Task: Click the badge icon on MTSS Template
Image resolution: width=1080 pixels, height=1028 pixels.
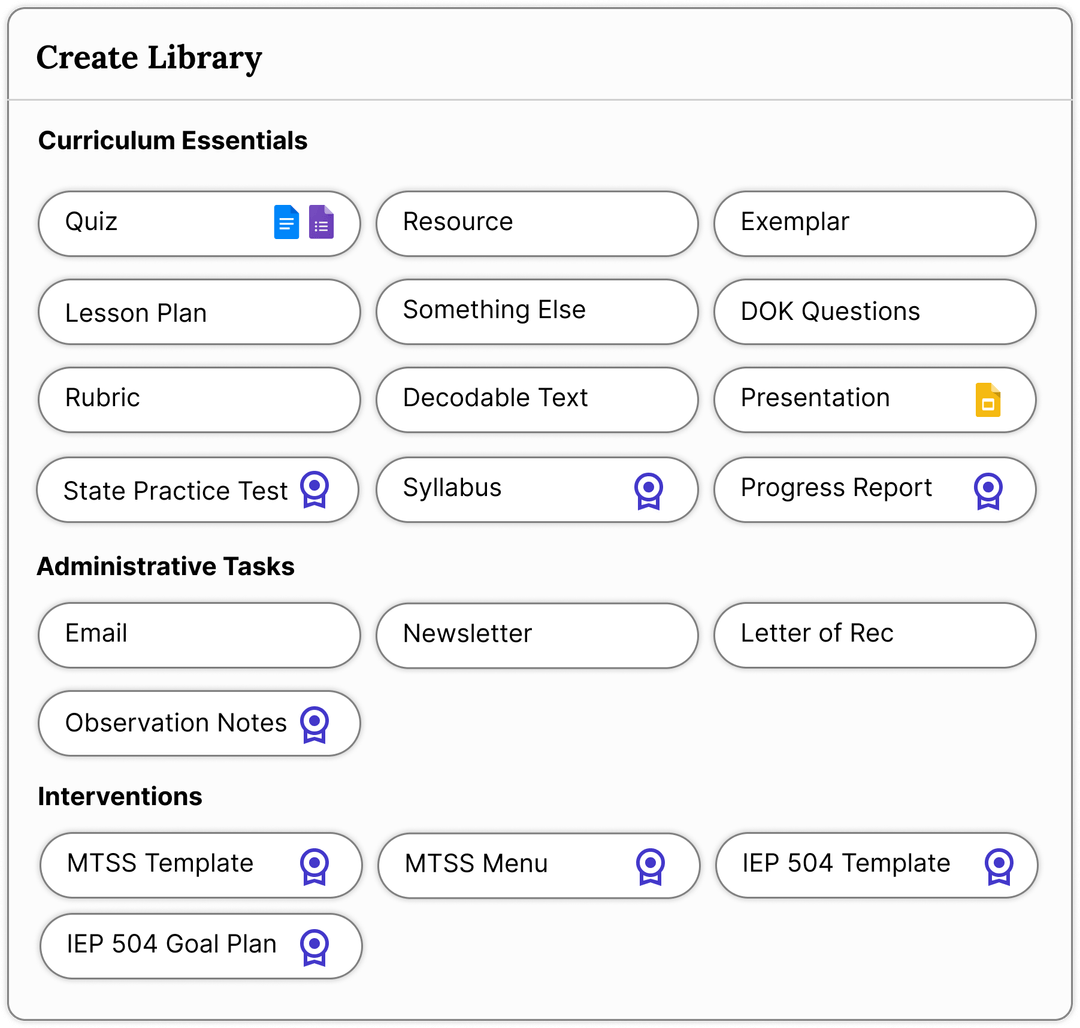Action: tap(317, 865)
